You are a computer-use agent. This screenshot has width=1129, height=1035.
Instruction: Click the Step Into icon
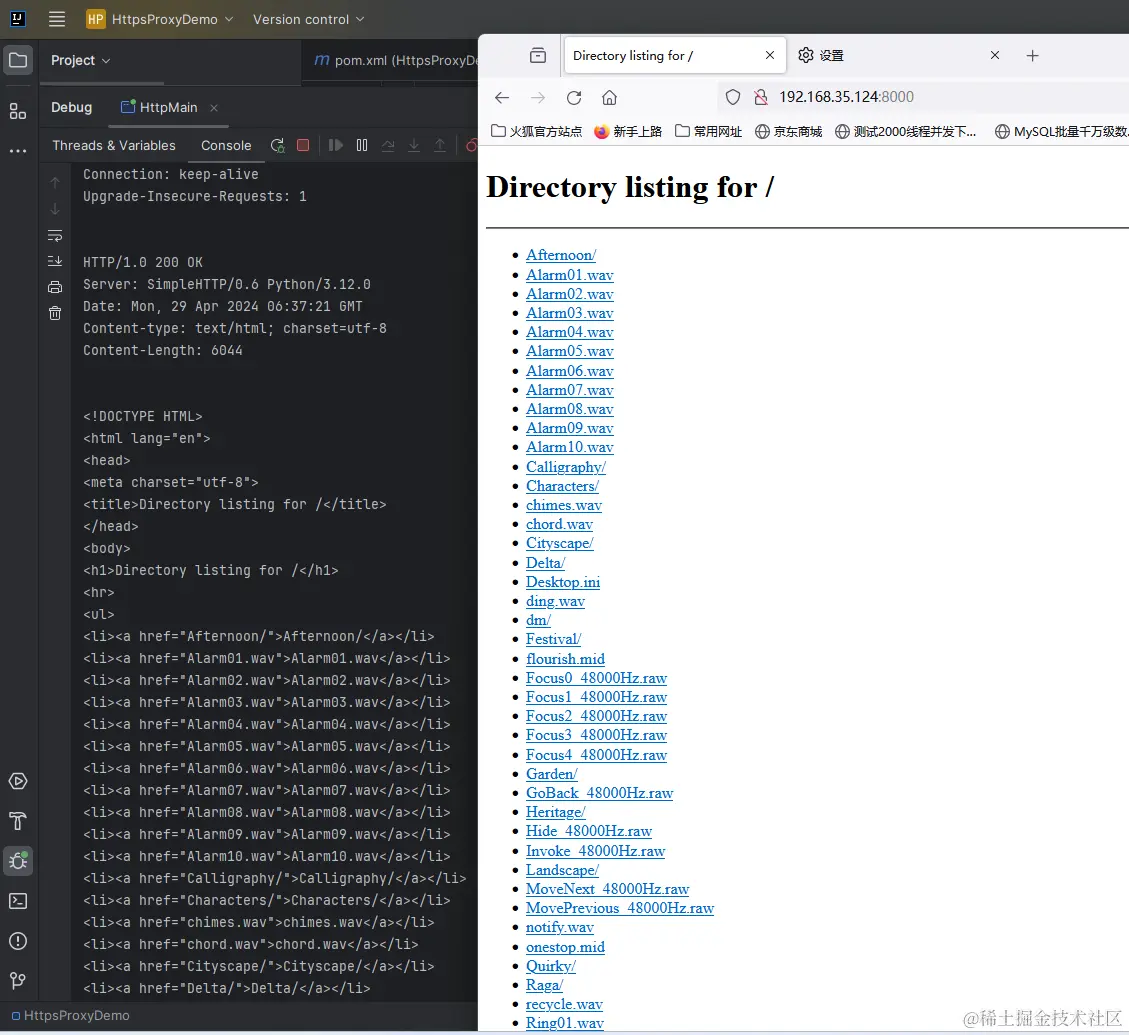[x=414, y=145]
